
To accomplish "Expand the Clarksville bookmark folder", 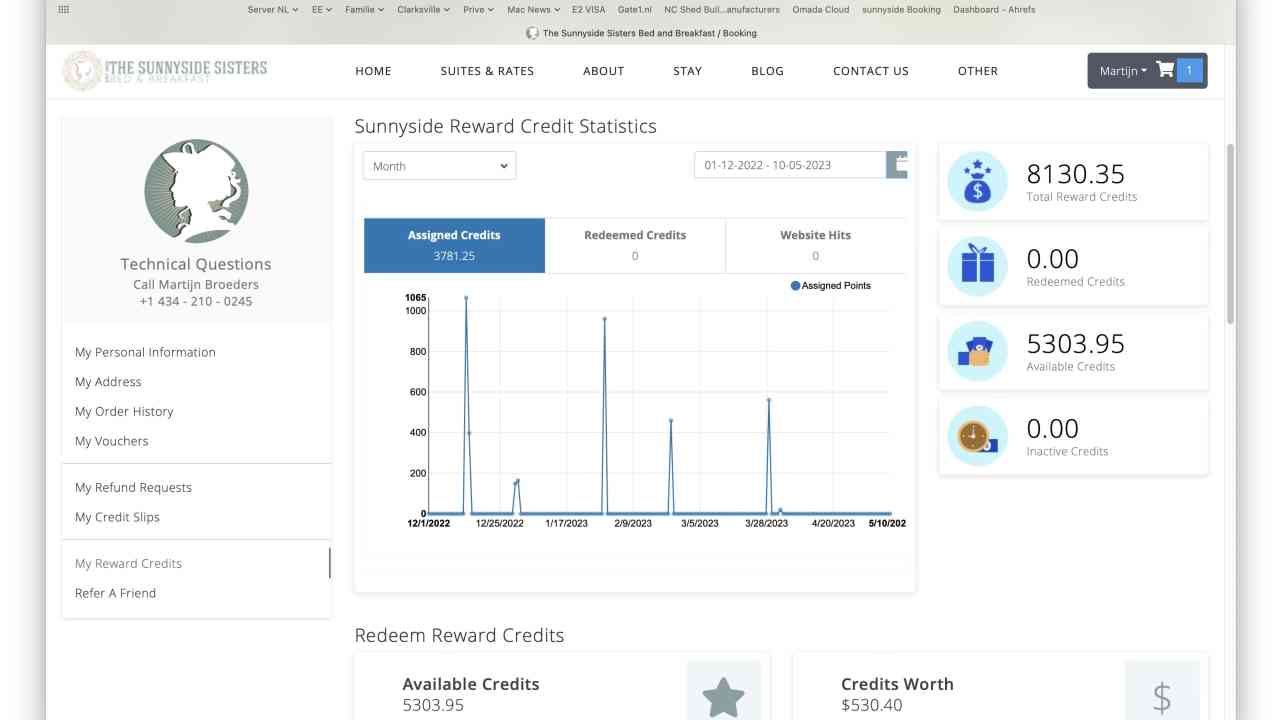I will [424, 9].
